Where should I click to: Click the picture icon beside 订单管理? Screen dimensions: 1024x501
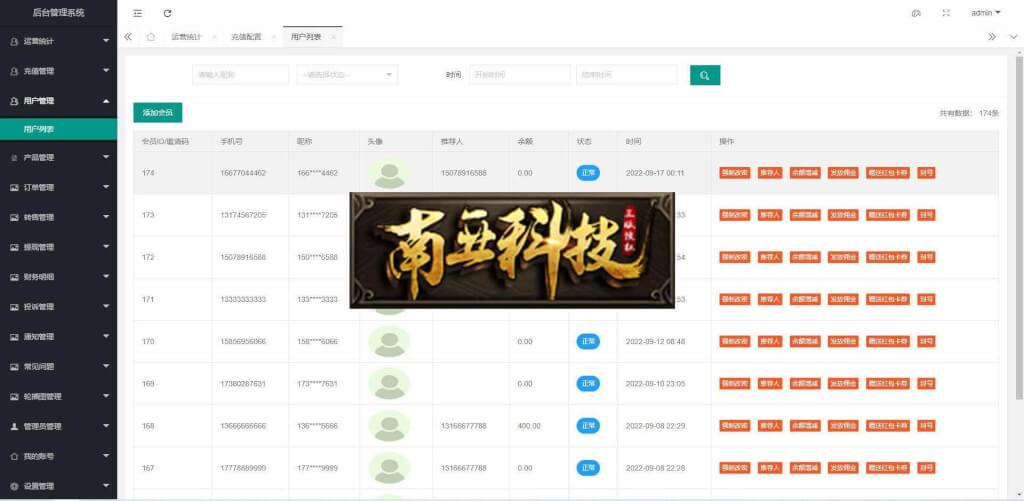[x=14, y=187]
